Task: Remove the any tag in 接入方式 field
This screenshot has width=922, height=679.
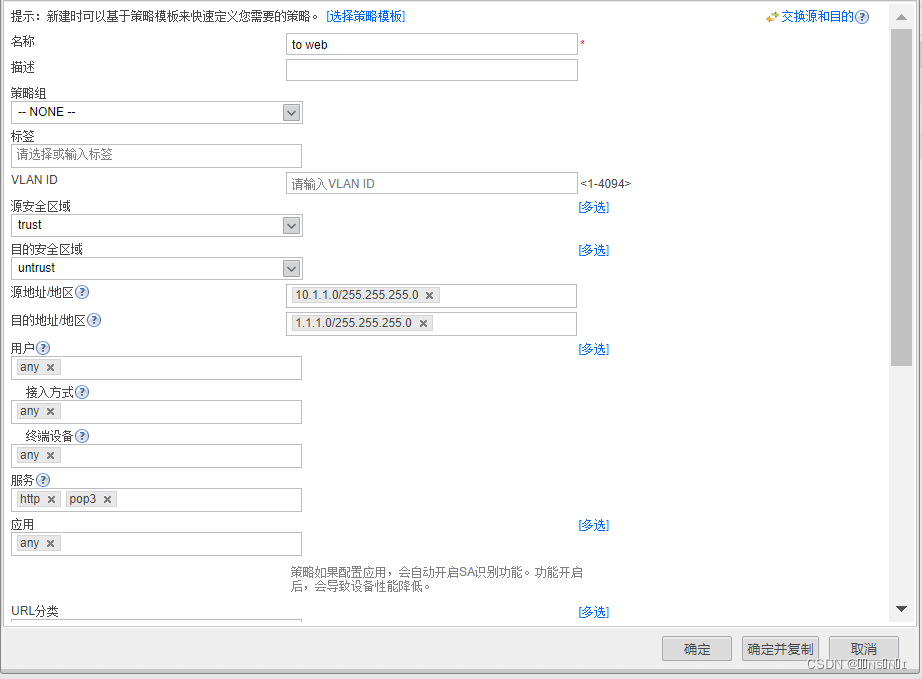Action: (x=51, y=412)
